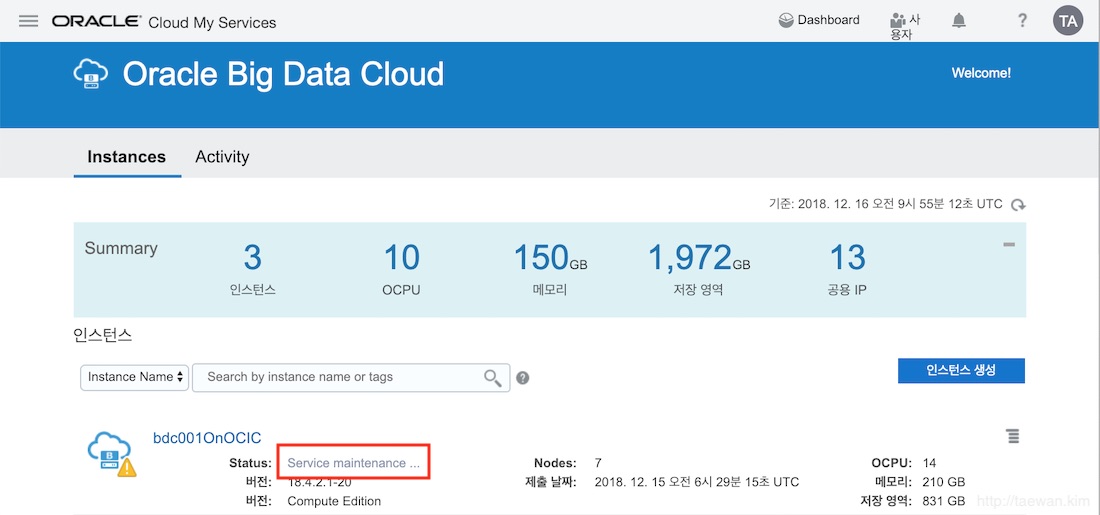Viewport: 1100px width, 515px height.
Task: Open the notifications bell
Action: pyautogui.click(x=958, y=21)
